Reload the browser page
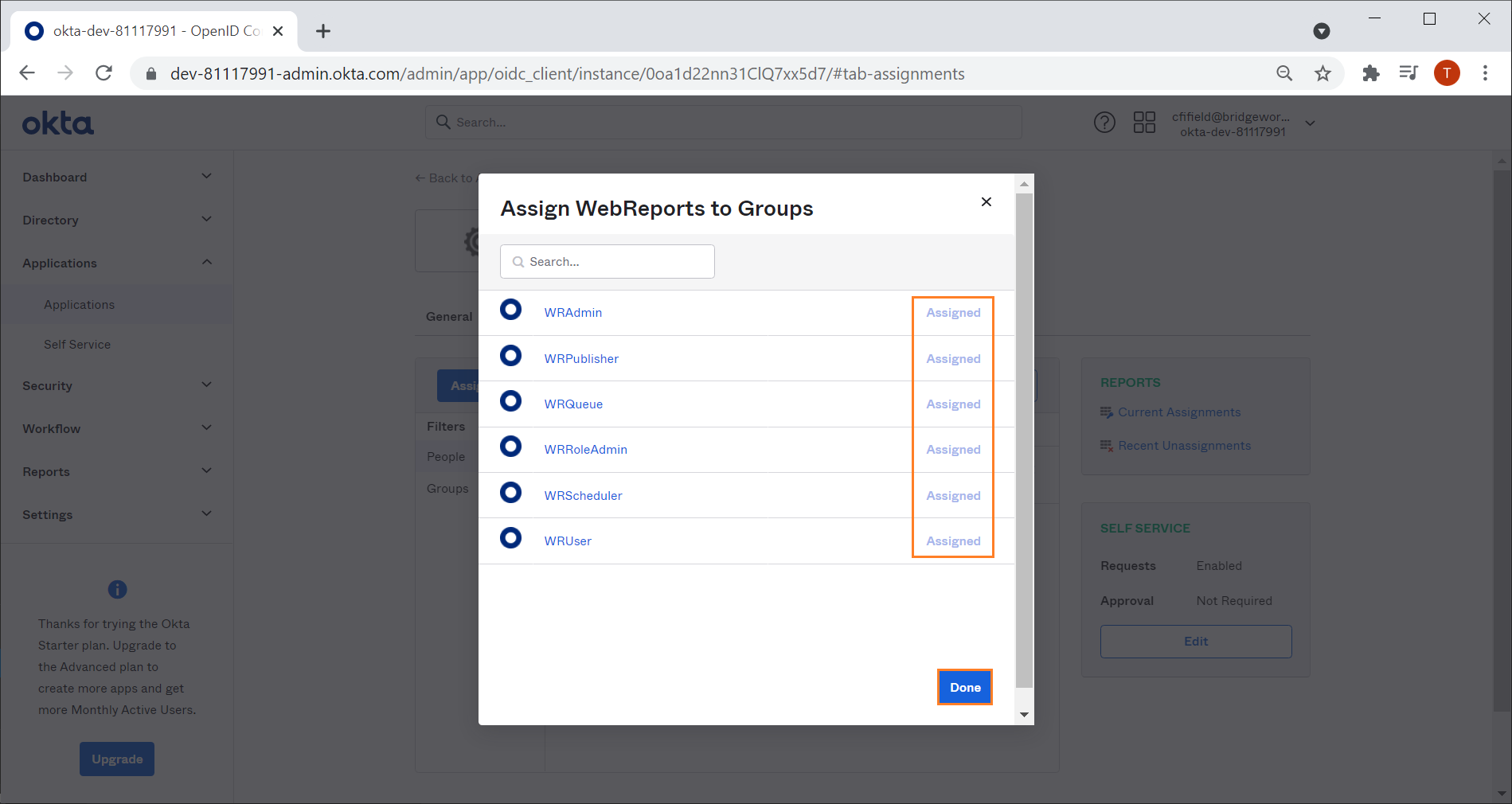This screenshot has height=804, width=1512. click(x=104, y=73)
